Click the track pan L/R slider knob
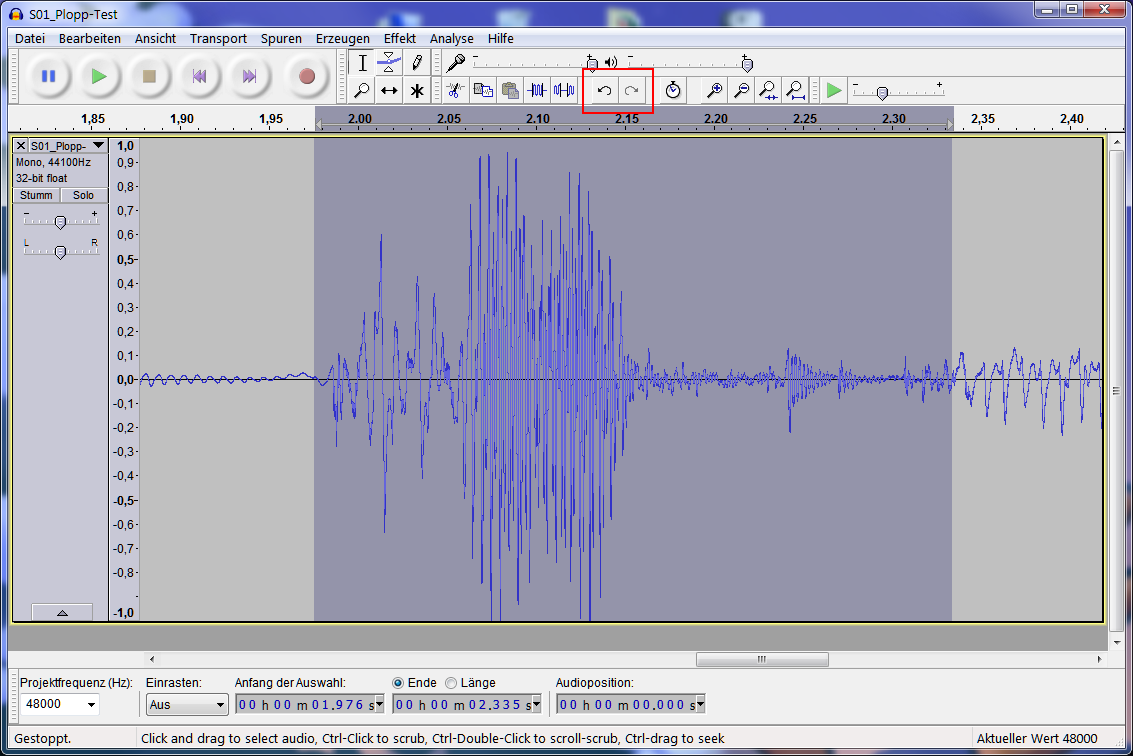 tap(61, 252)
